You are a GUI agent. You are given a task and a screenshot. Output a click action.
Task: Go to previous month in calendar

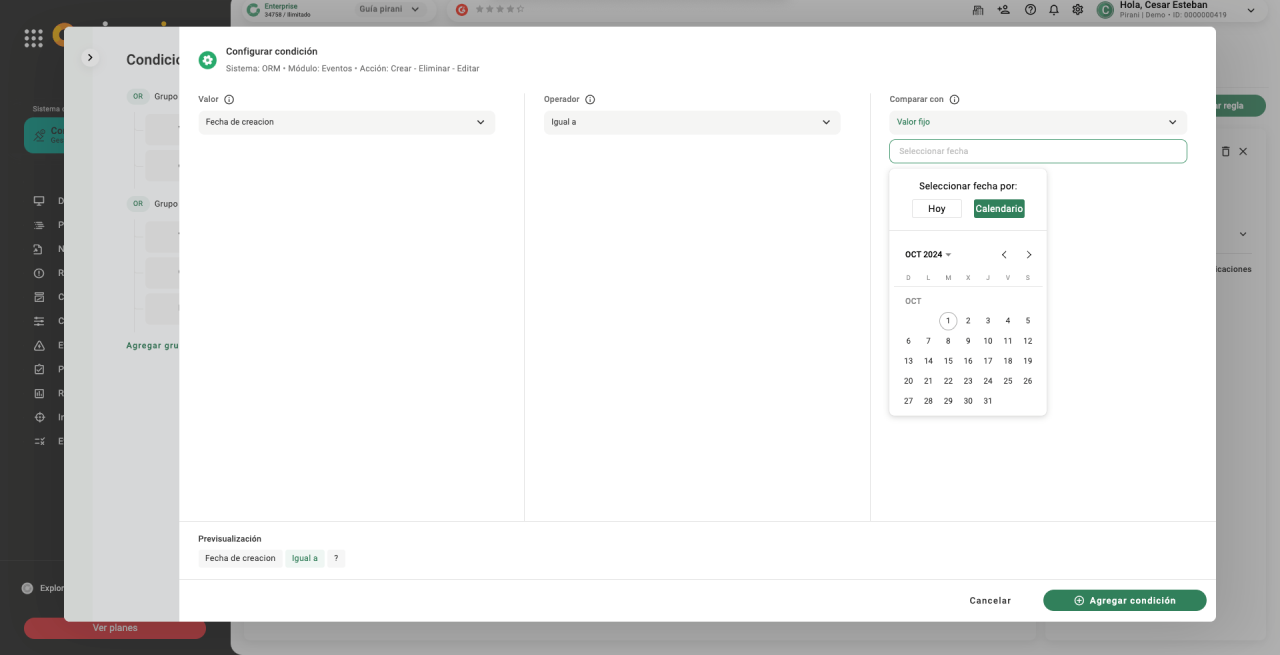(1004, 255)
